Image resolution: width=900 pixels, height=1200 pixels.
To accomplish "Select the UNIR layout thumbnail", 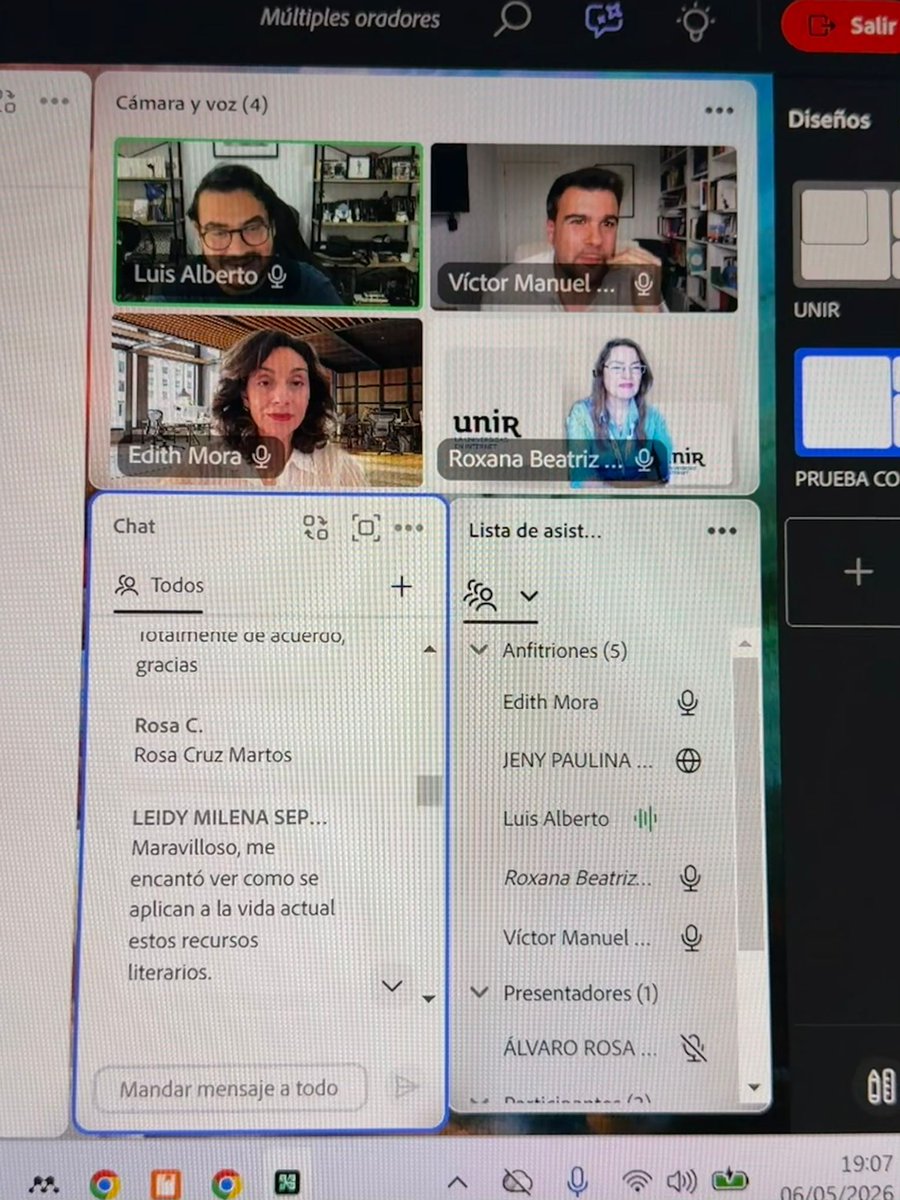I will click(846, 234).
